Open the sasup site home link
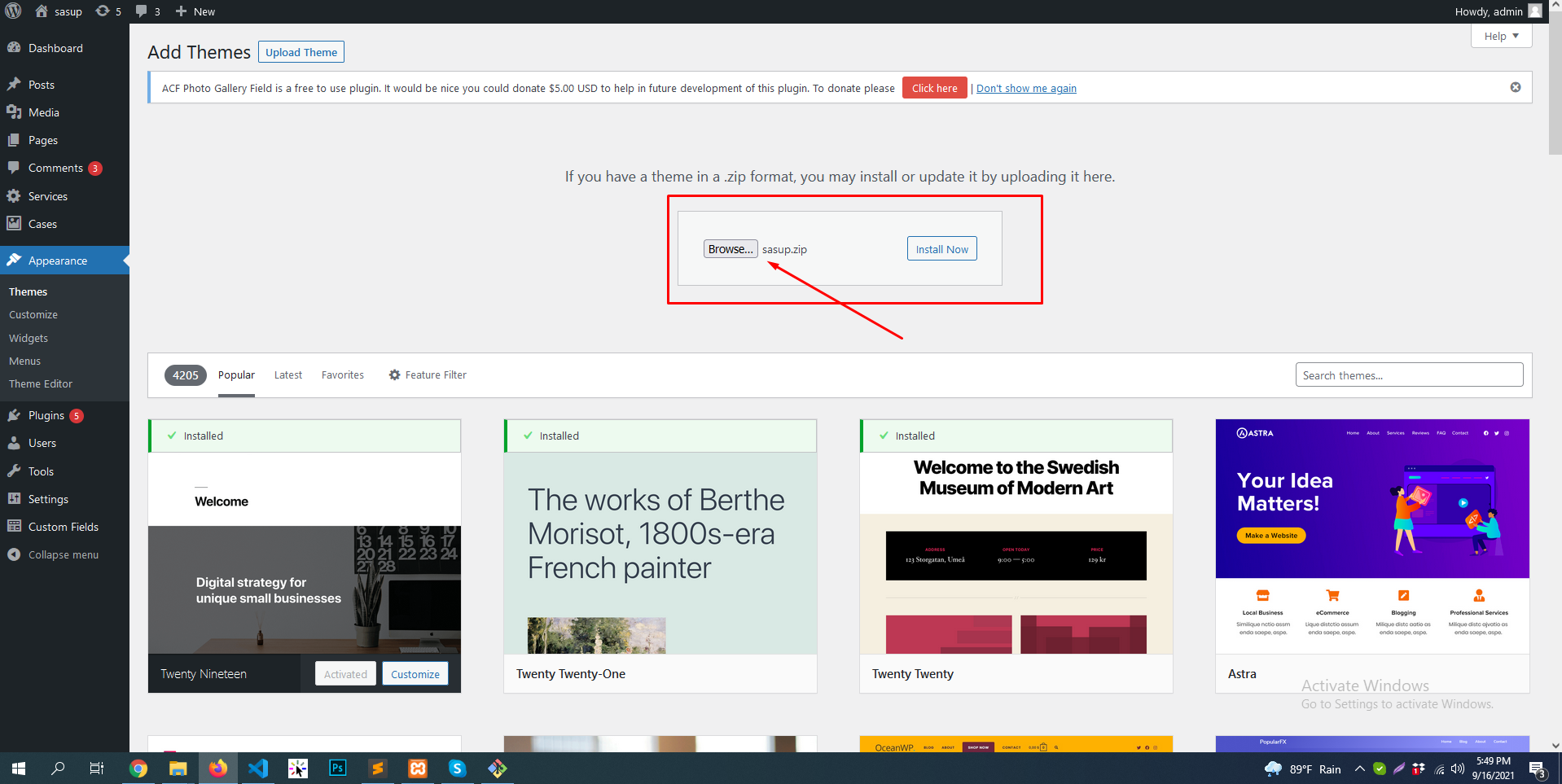Viewport: 1562px width, 784px height. coord(59,11)
